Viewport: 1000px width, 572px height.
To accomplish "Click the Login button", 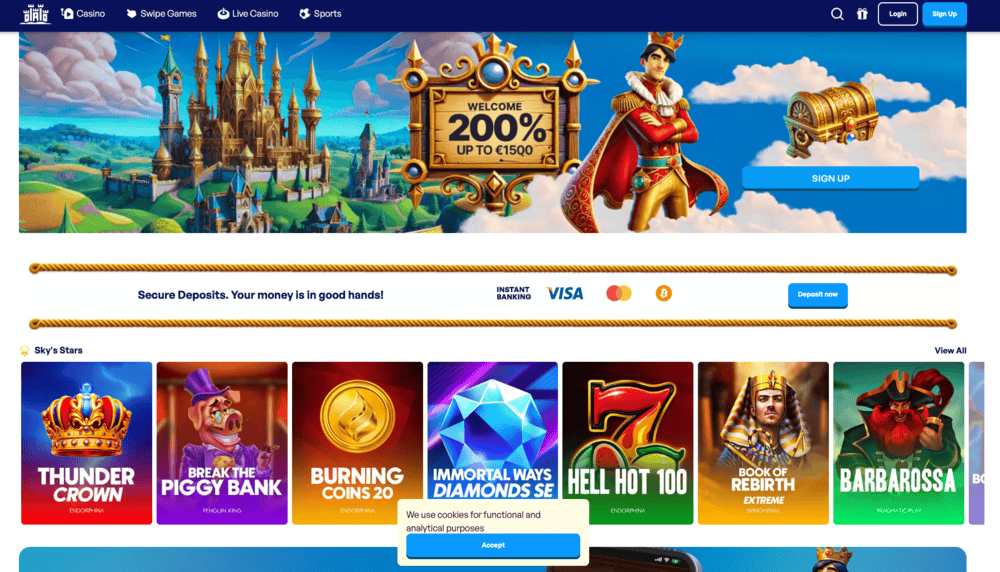I will pyautogui.click(x=897, y=14).
